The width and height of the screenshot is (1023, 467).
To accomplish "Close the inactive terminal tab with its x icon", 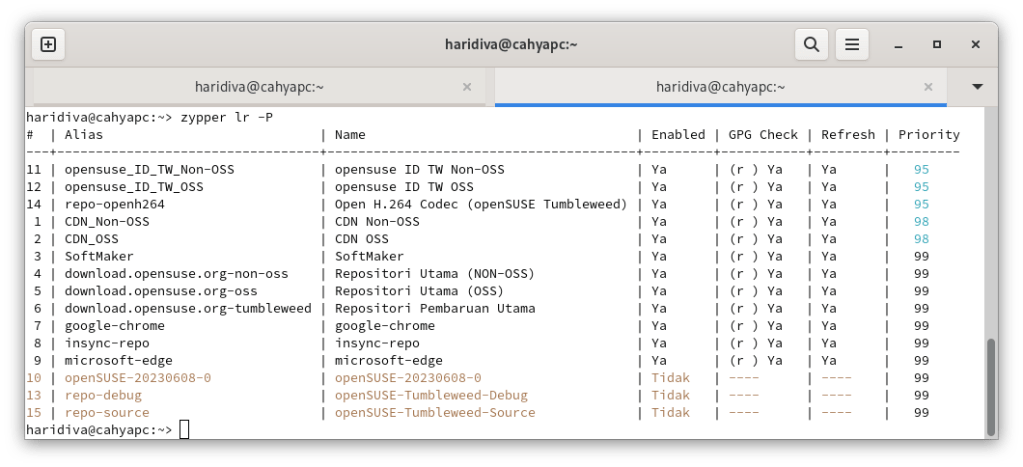I will [466, 87].
